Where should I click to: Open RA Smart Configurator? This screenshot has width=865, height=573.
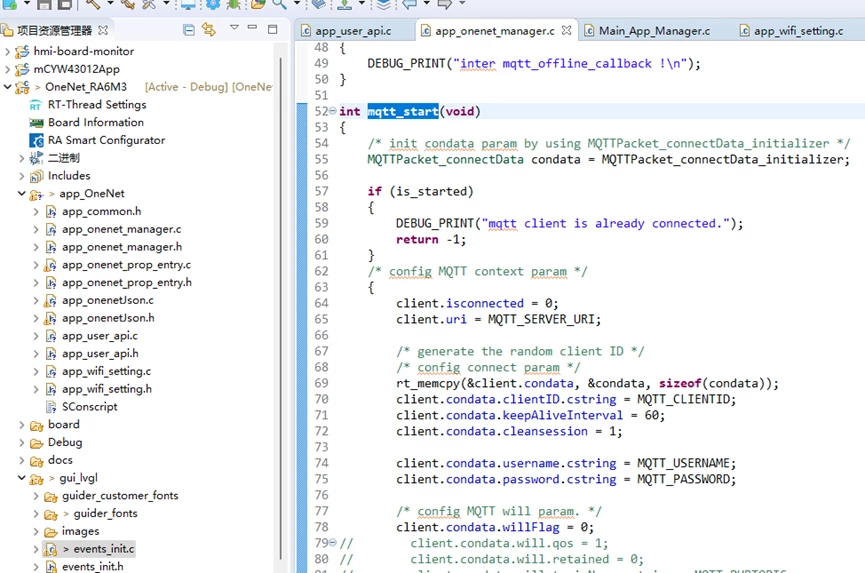[x=106, y=140]
